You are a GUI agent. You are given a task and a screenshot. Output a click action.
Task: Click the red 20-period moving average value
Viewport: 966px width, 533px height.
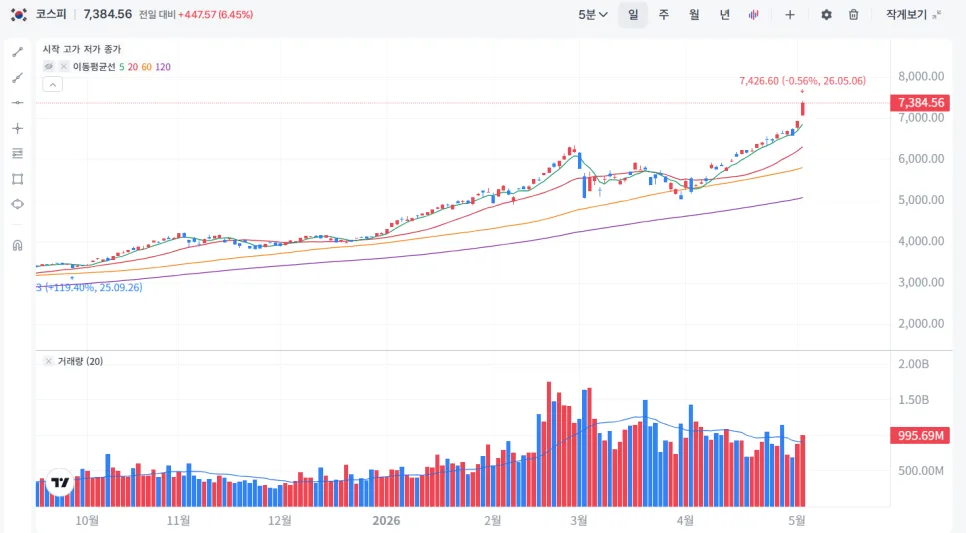132,67
